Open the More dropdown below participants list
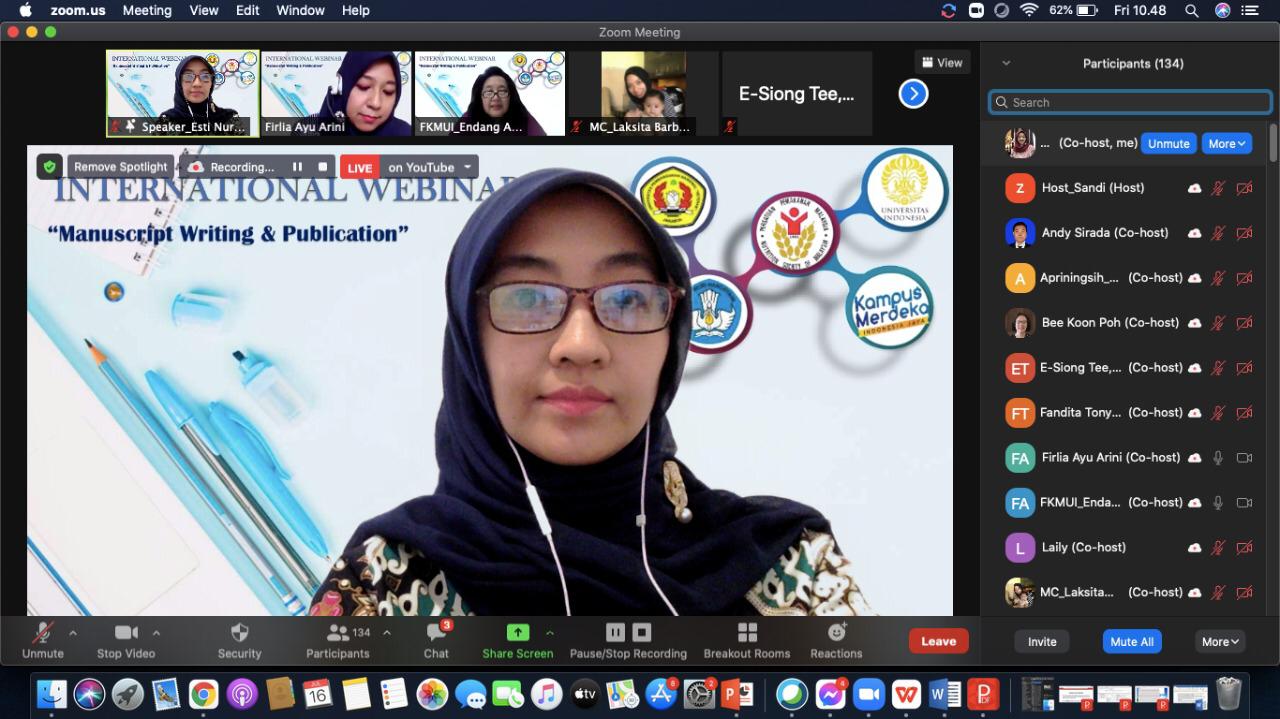The width and height of the screenshot is (1280, 719). click(1220, 642)
